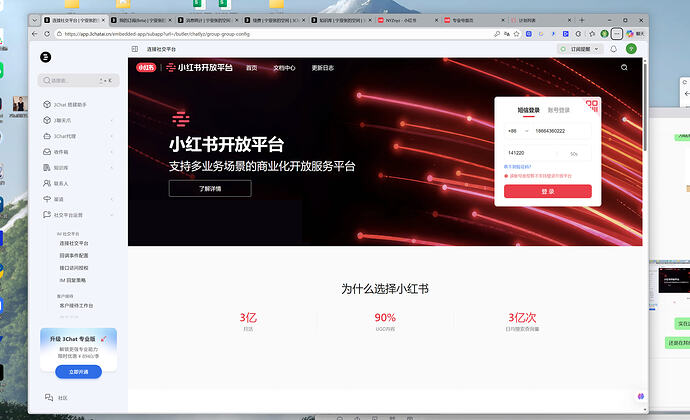Reload the page with refresh icon

click(x=47, y=34)
